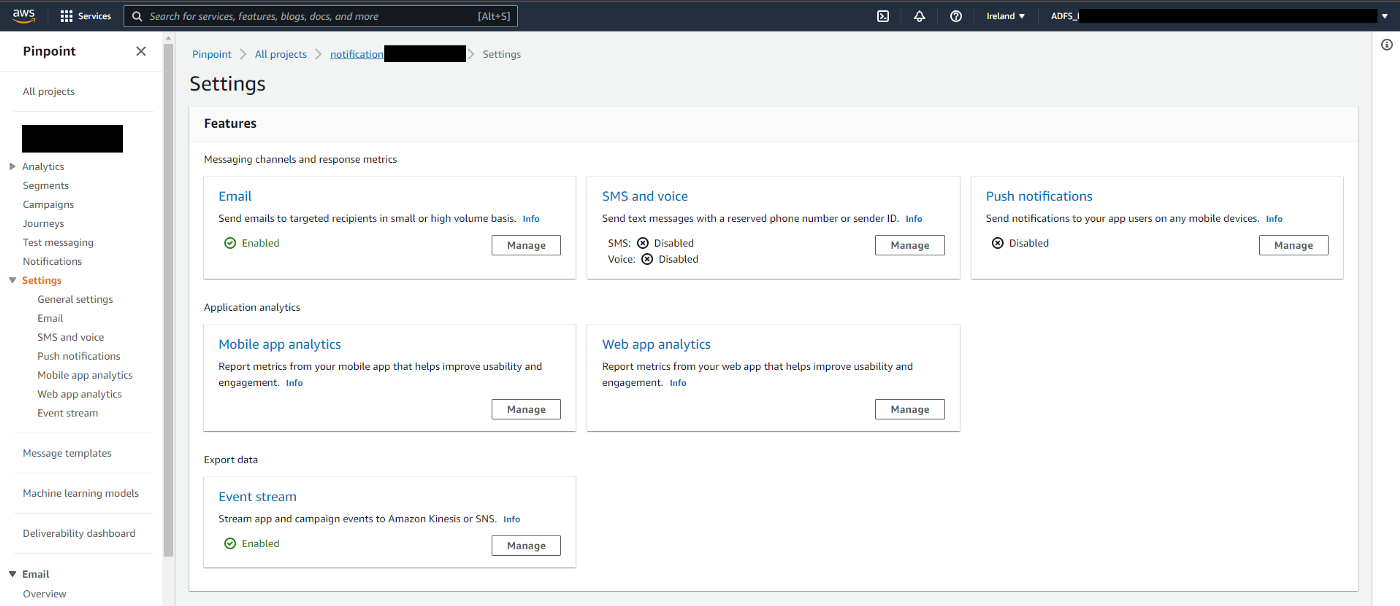The width and height of the screenshot is (1400, 606).
Task: Click the services search input field
Action: tap(300, 16)
